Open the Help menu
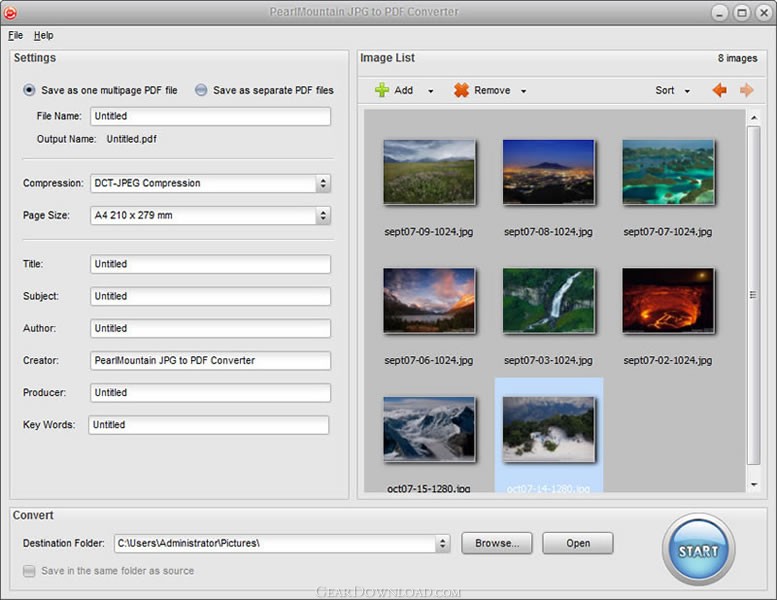The height and width of the screenshot is (600, 777). tap(44, 35)
